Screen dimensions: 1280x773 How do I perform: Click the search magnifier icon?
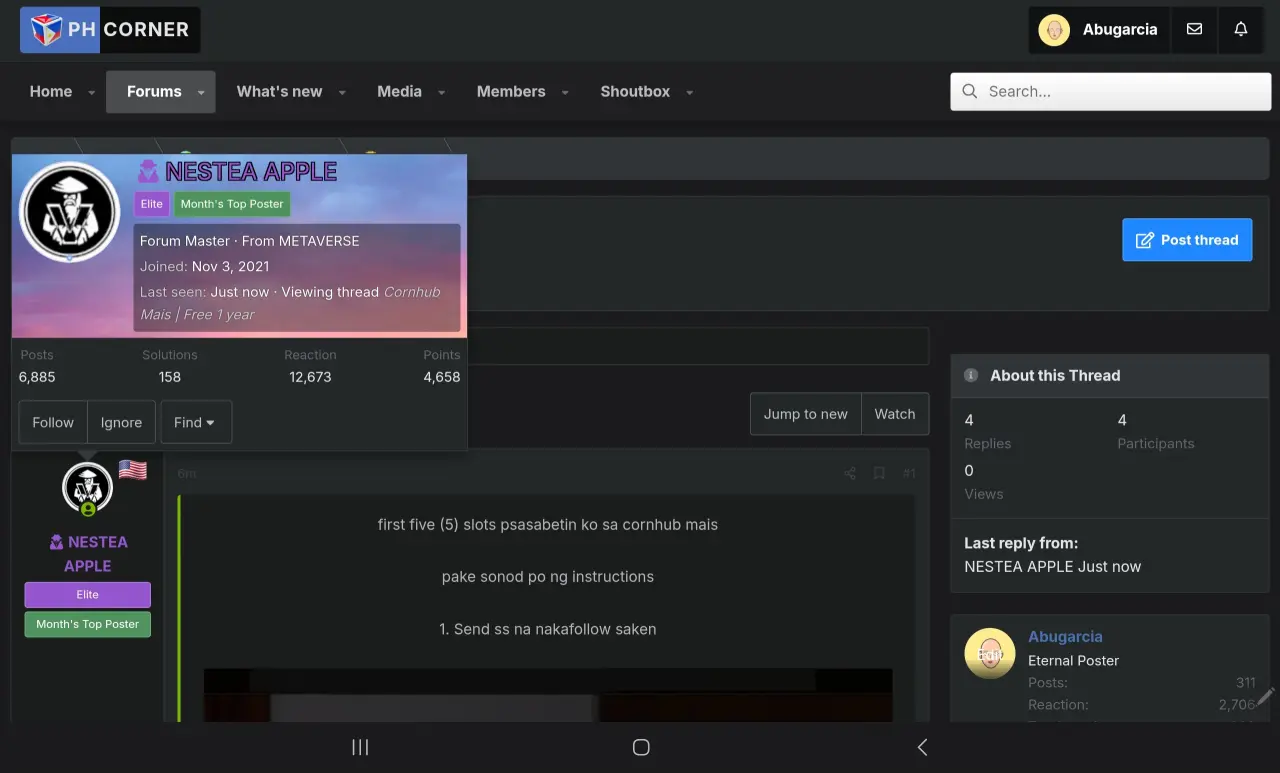969,91
